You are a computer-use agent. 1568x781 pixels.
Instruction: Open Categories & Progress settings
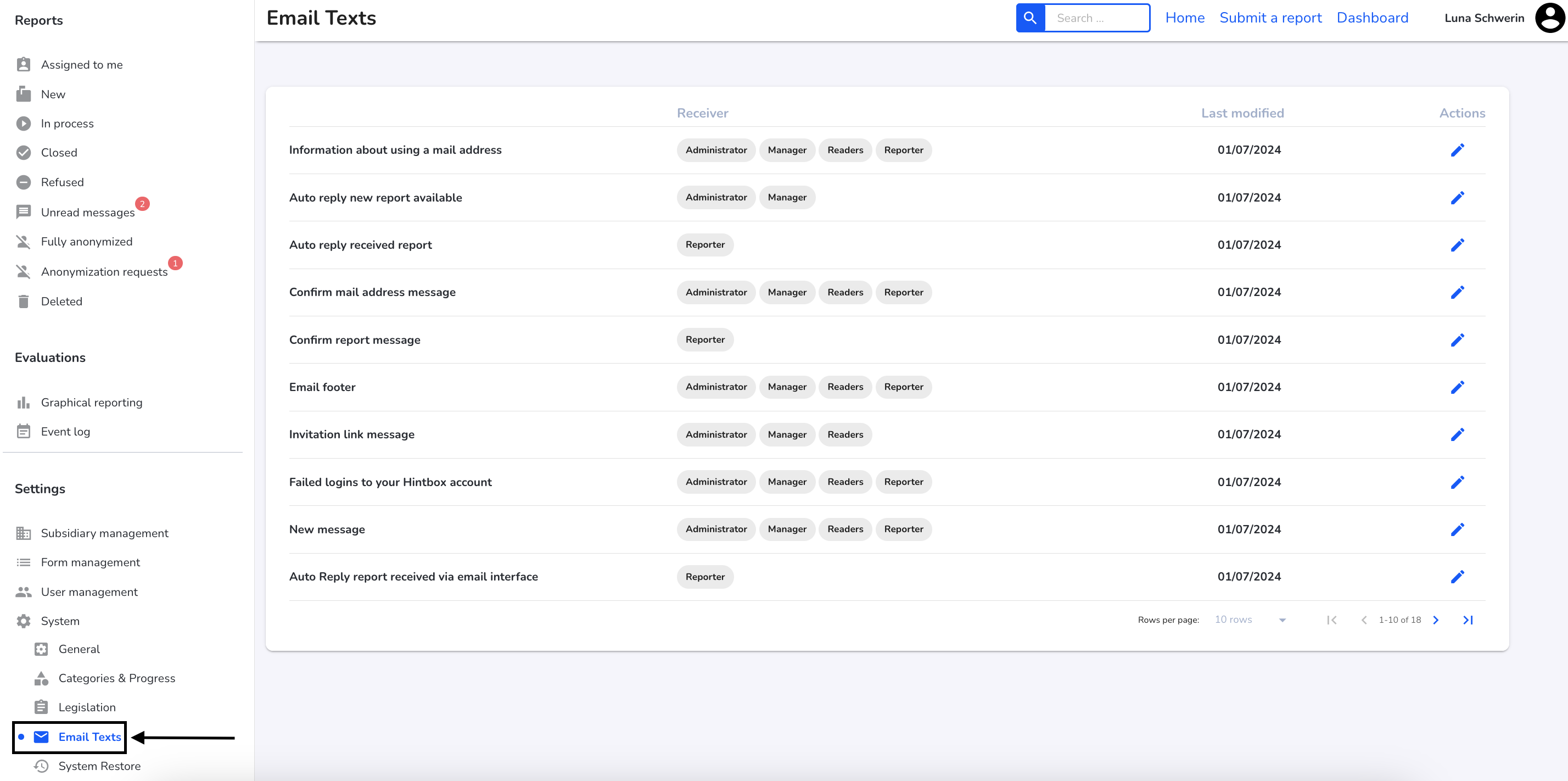click(117, 678)
